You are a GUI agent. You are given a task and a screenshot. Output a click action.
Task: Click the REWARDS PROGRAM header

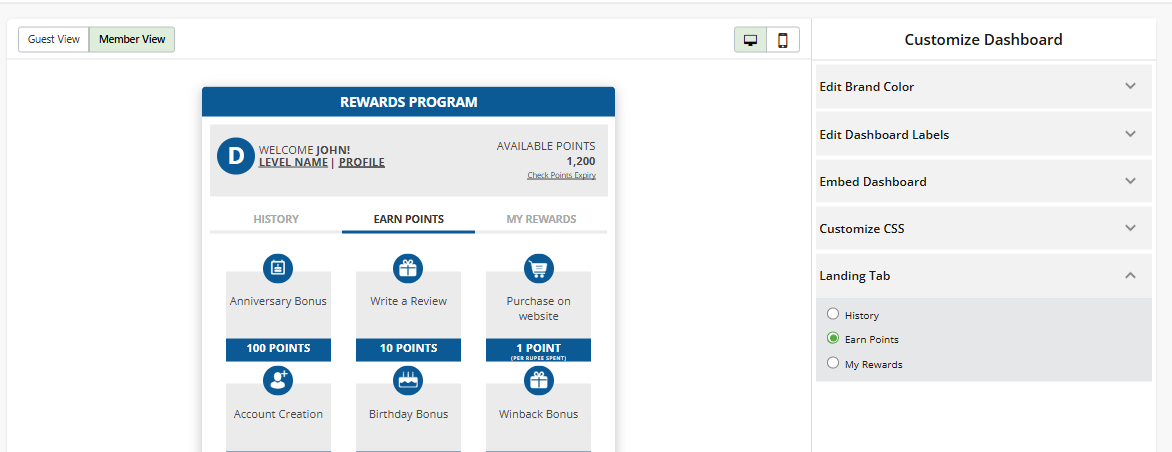pos(408,102)
